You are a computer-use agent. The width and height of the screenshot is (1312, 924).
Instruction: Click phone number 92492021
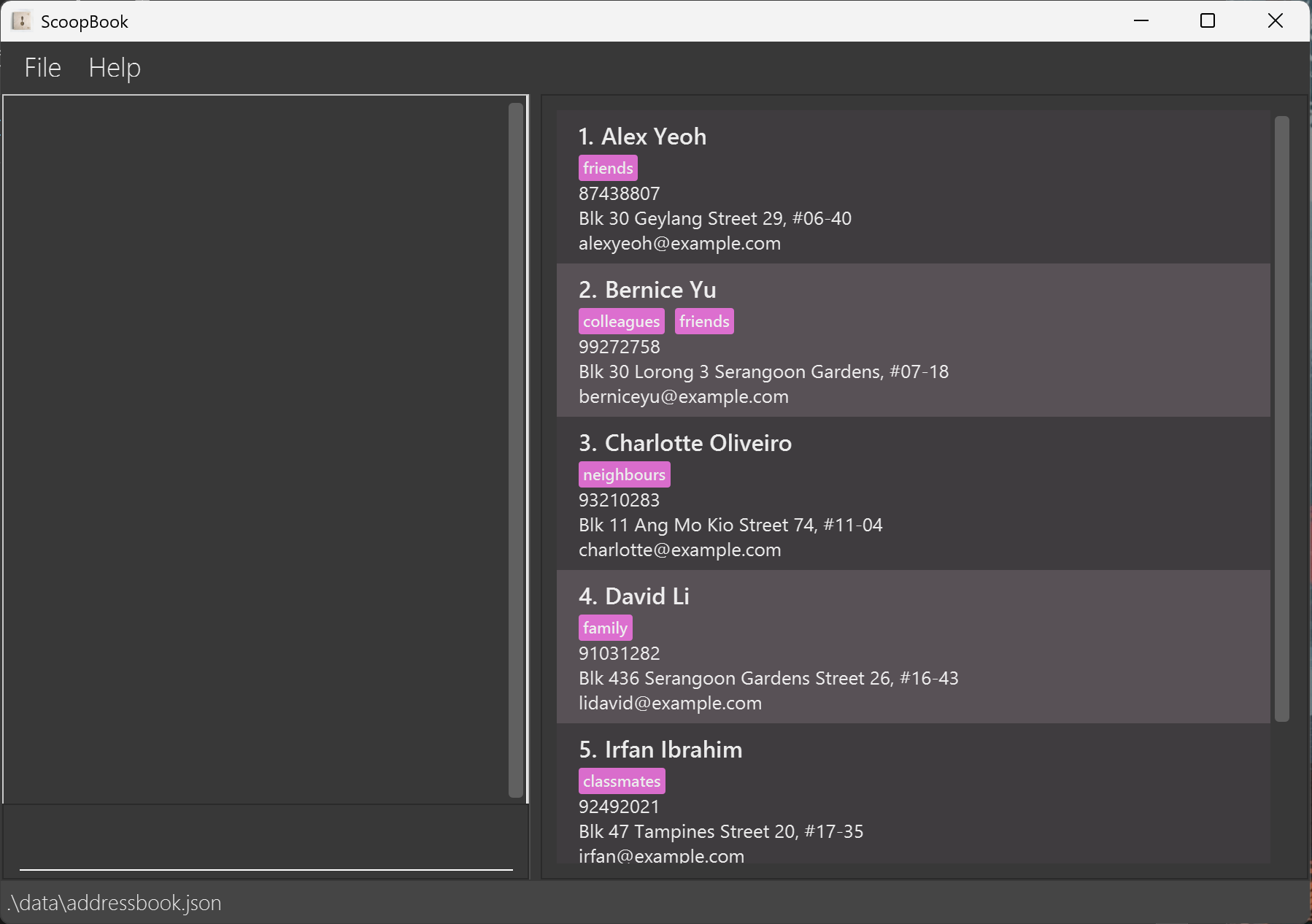(x=619, y=806)
